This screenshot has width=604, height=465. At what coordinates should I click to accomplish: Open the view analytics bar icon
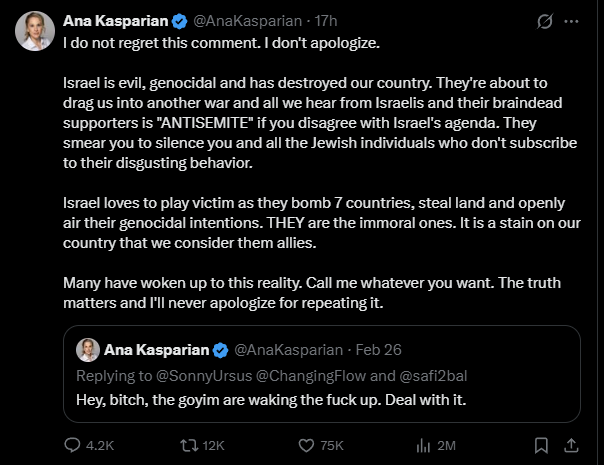click(422, 445)
